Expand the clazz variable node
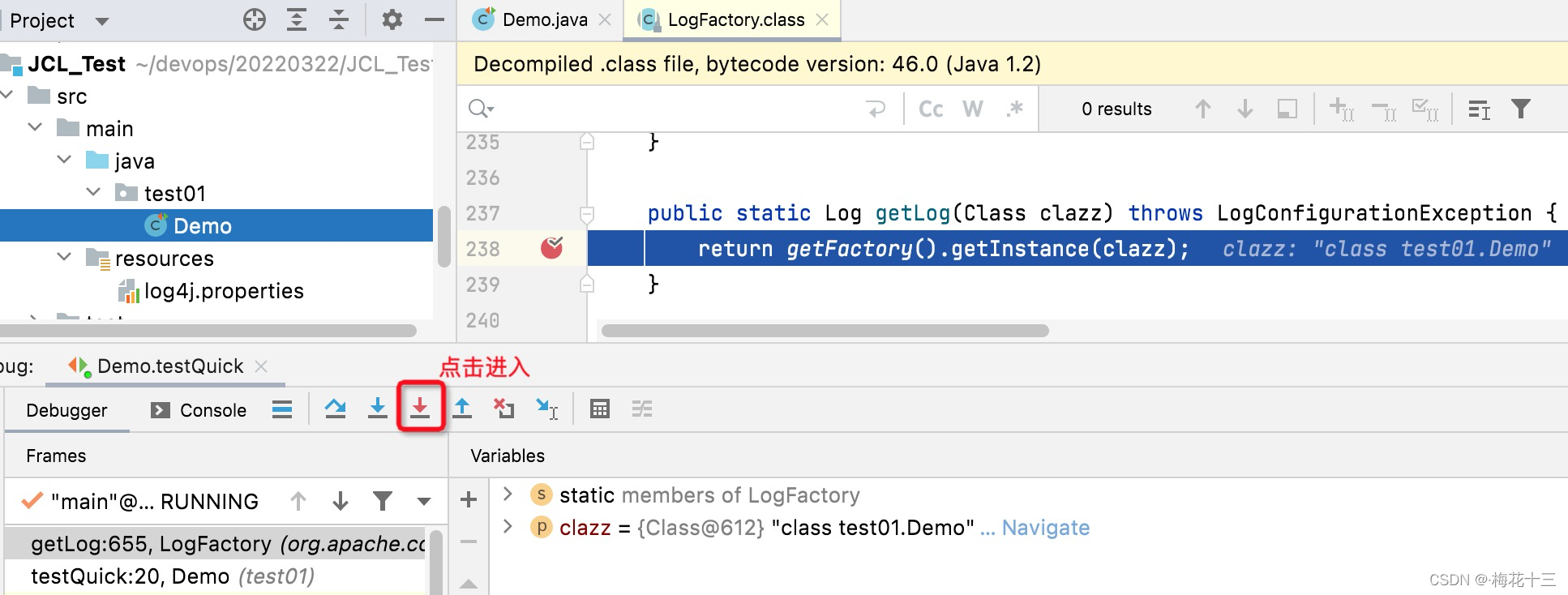This screenshot has width=1568, height=595. (508, 527)
